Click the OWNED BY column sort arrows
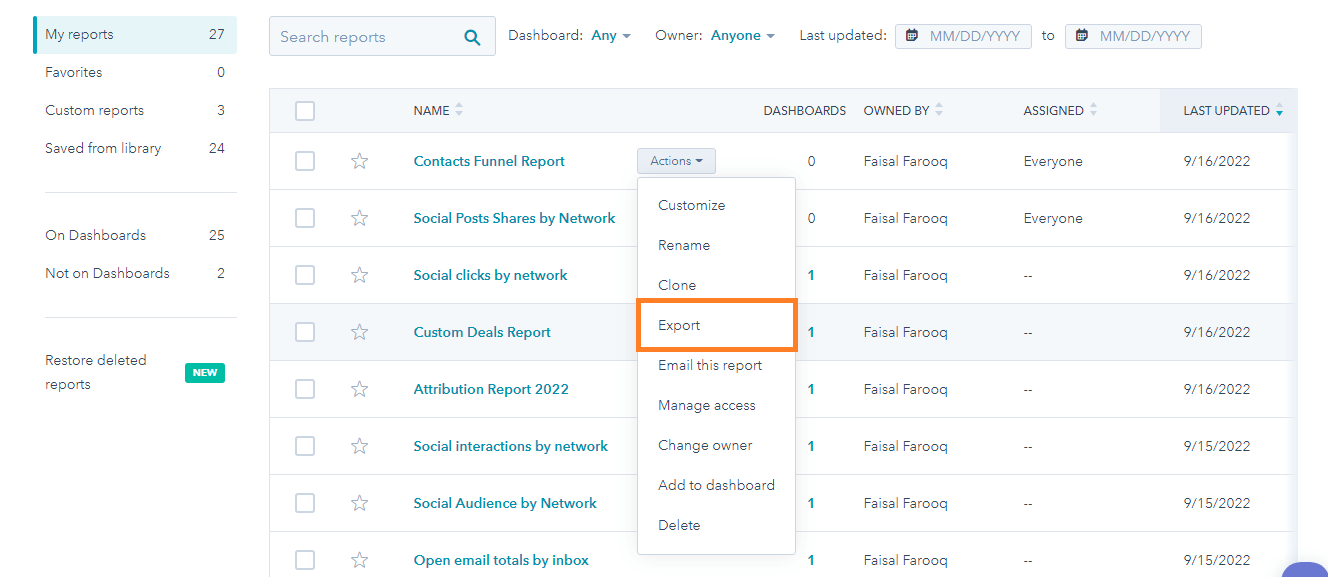This screenshot has width=1328, height=577. point(936,110)
